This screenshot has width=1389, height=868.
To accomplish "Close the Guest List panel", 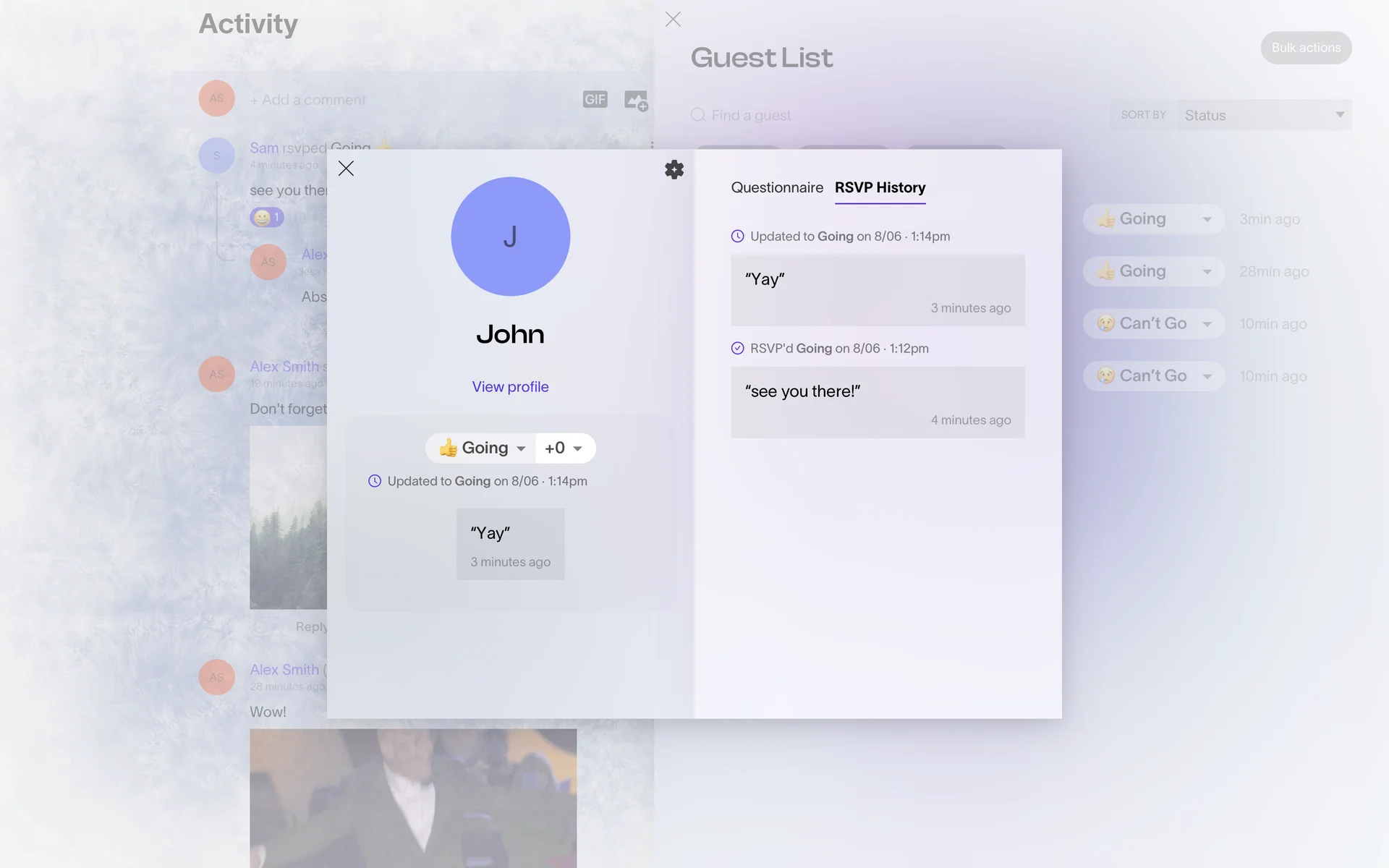I will coord(673,20).
